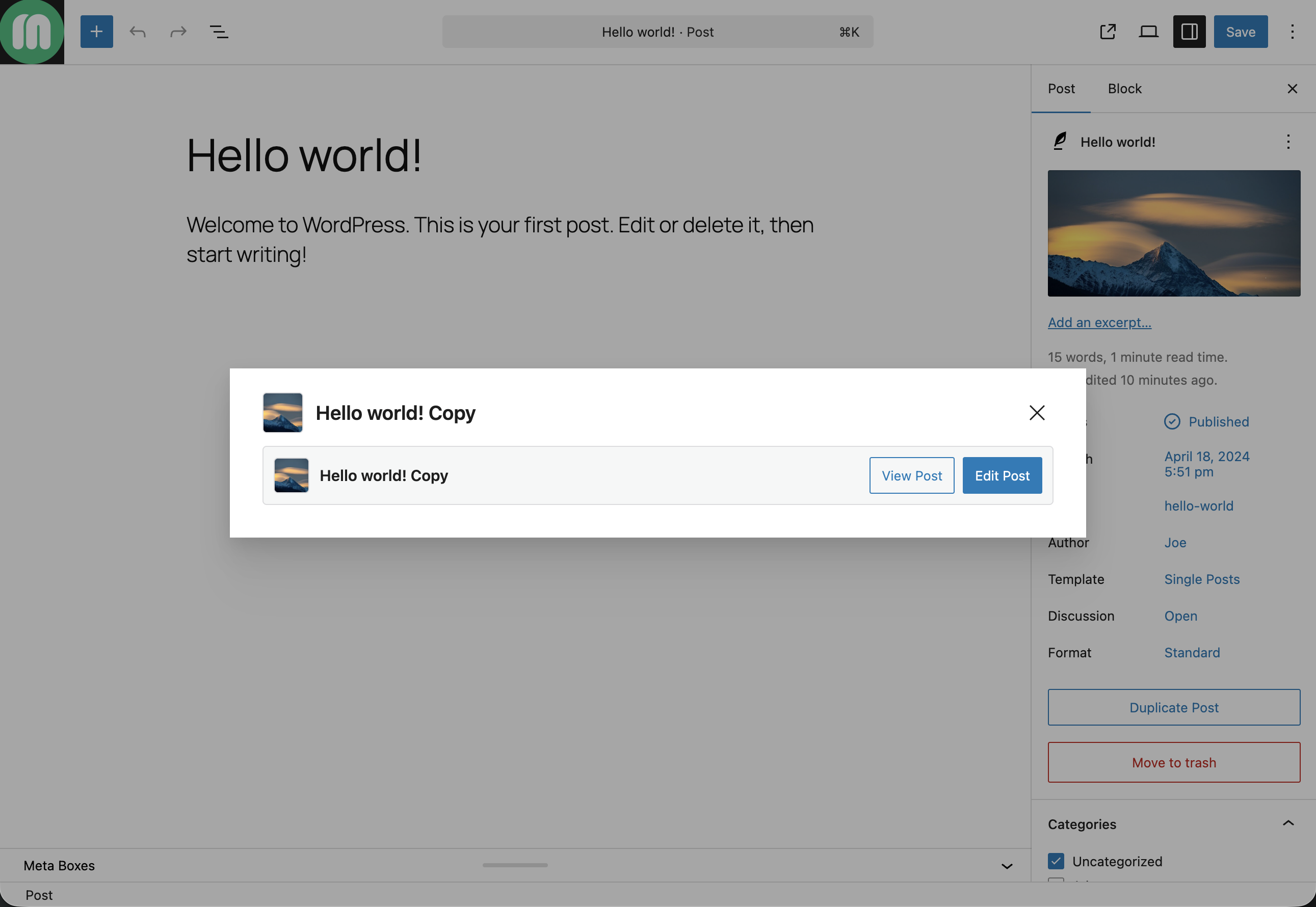Screen dimensions: 1316x907
Task: Collapse the Categories panel
Action: (x=1288, y=823)
